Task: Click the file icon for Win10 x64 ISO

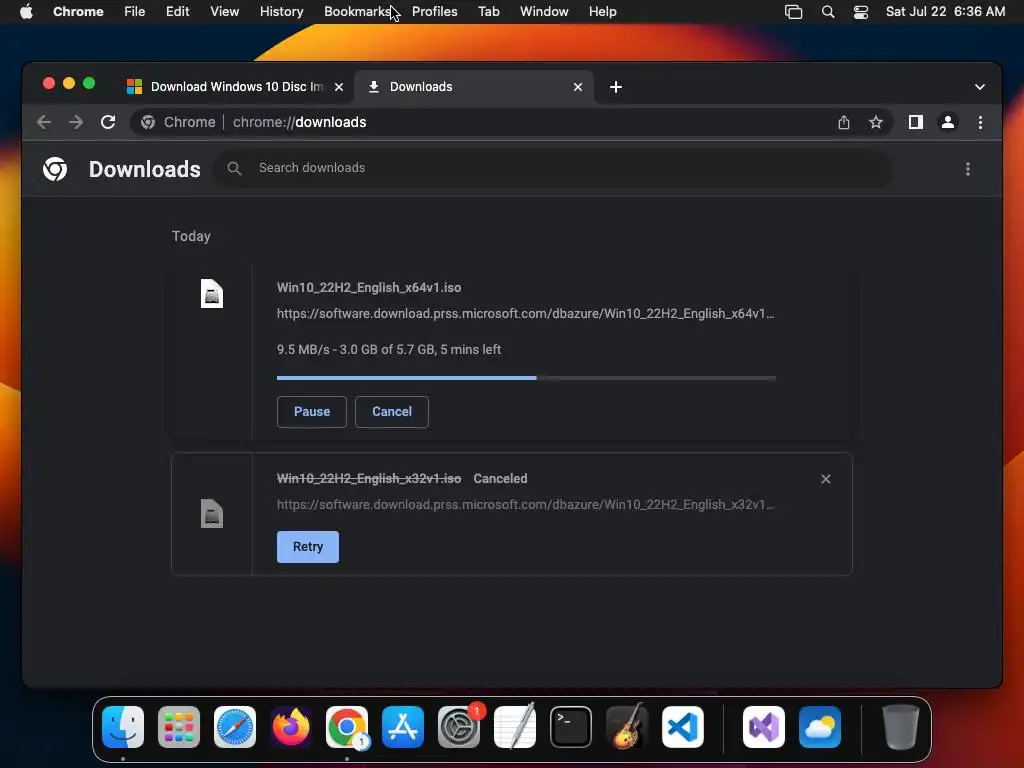Action: tap(212, 293)
